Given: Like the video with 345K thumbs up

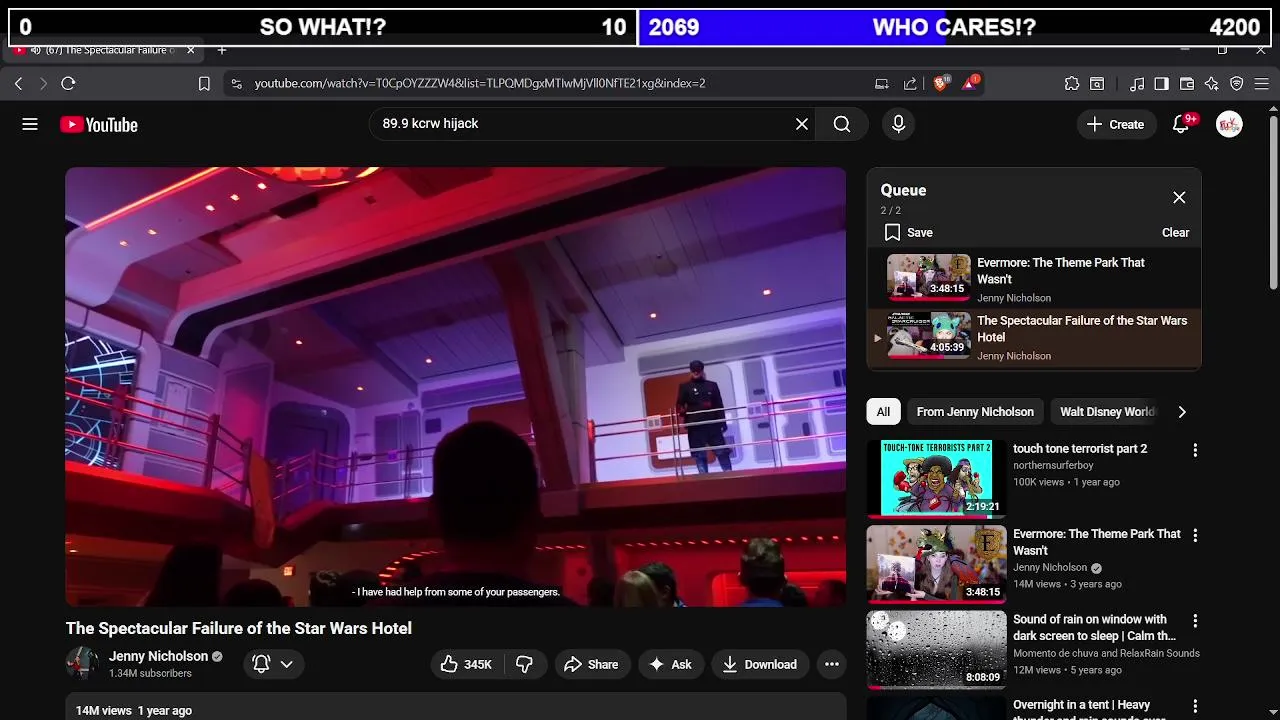Looking at the screenshot, I should [466, 664].
